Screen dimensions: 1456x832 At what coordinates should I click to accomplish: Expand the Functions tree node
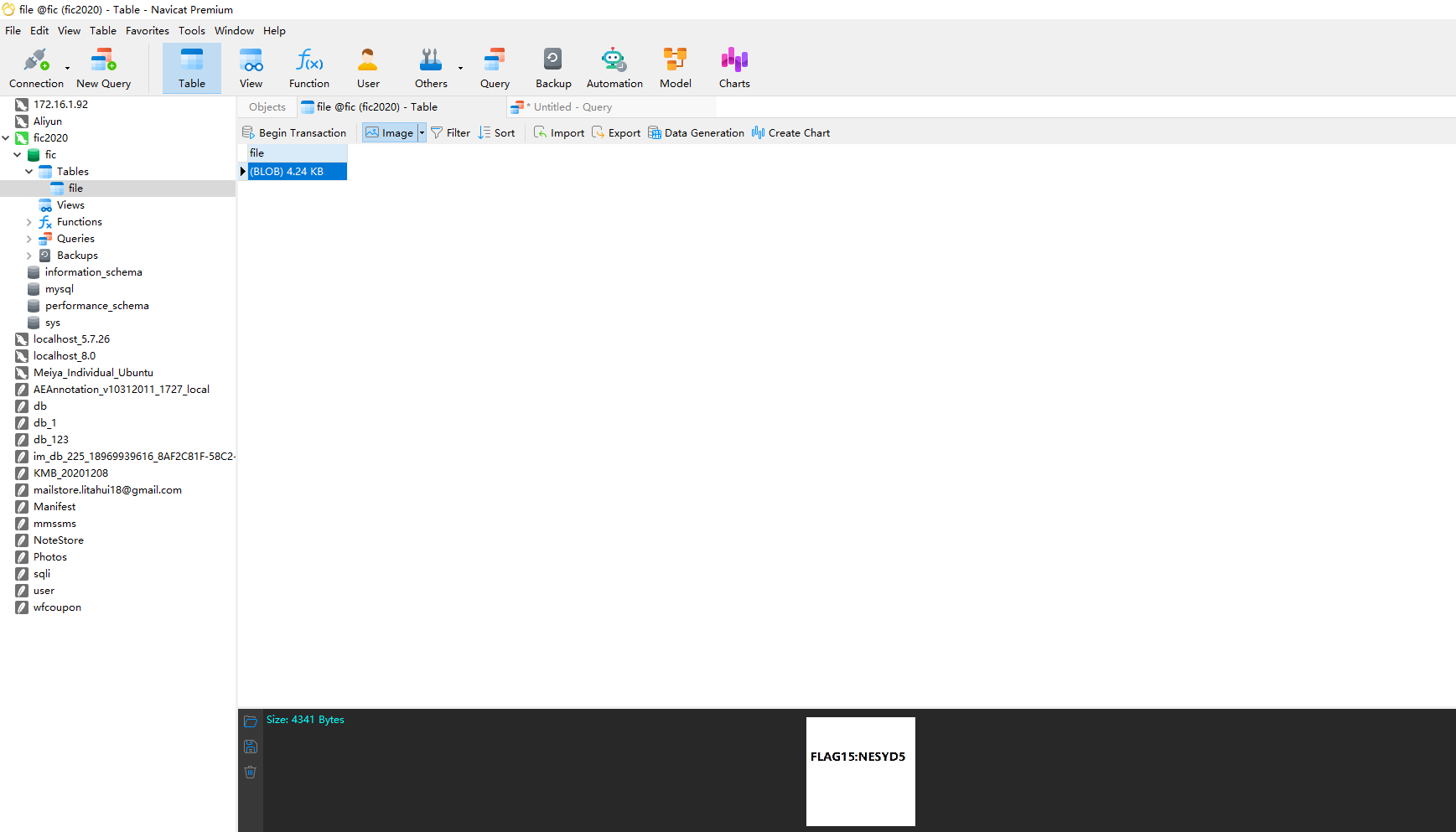coord(29,222)
